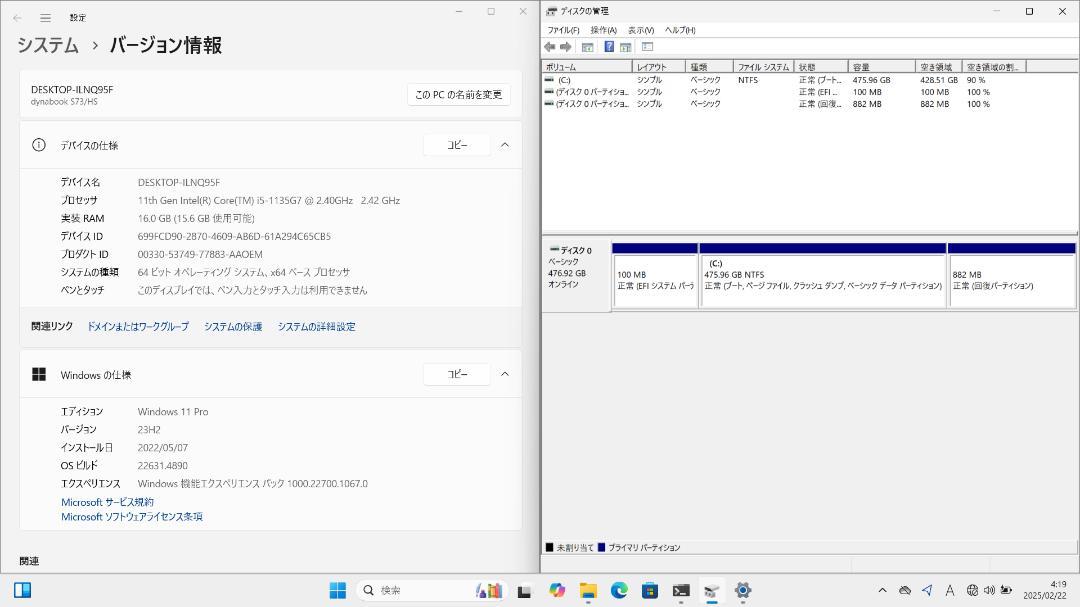Screen dimensions: 1080x607
Task: Copy device specifications with コピー button
Action: [x=457, y=145]
